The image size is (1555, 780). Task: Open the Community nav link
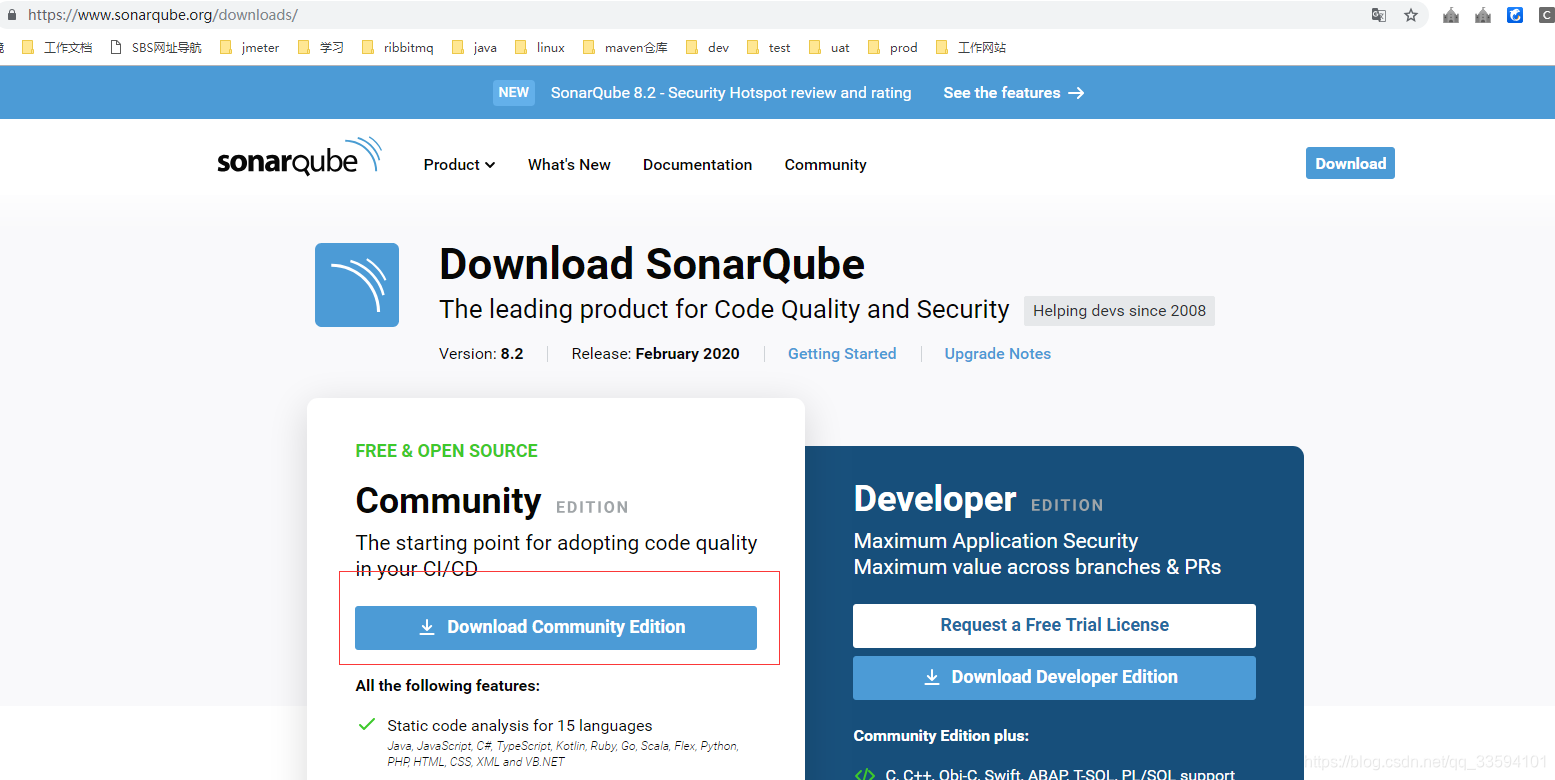825,165
